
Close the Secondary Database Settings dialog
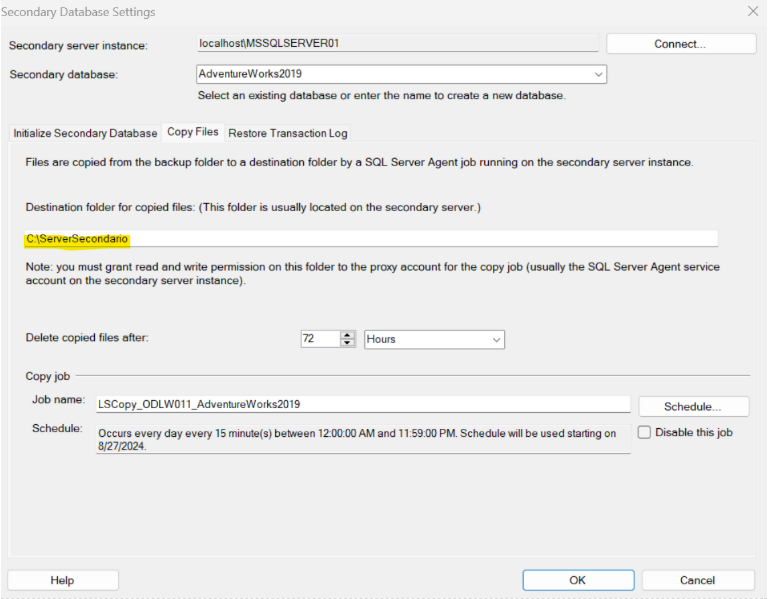[752, 11]
